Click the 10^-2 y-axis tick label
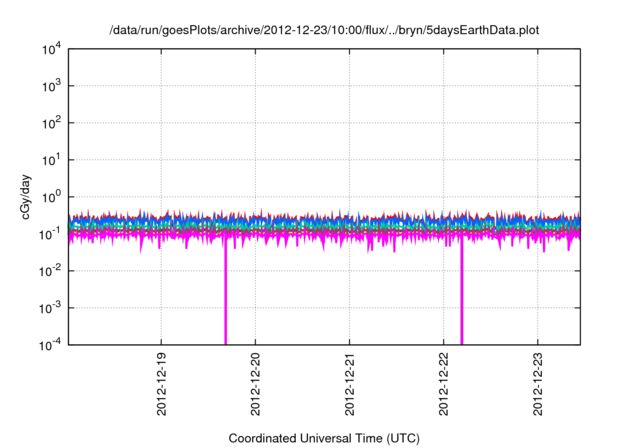This screenshot has width=640, height=448. pyautogui.click(x=50, y=271)
